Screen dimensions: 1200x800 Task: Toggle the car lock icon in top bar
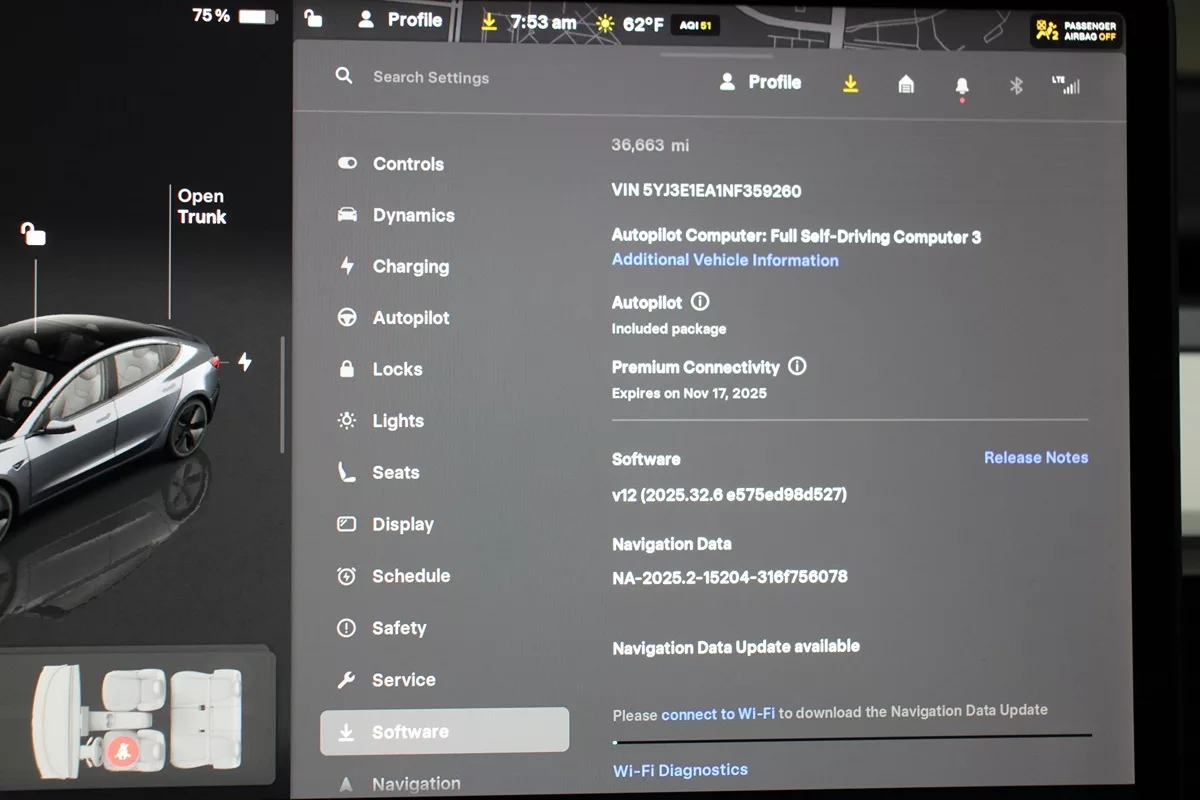click(314, 19)
